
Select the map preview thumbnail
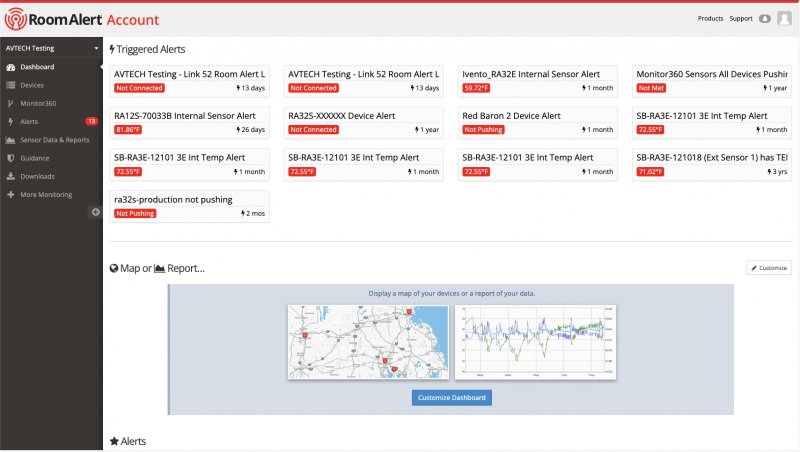coord(368,342)
